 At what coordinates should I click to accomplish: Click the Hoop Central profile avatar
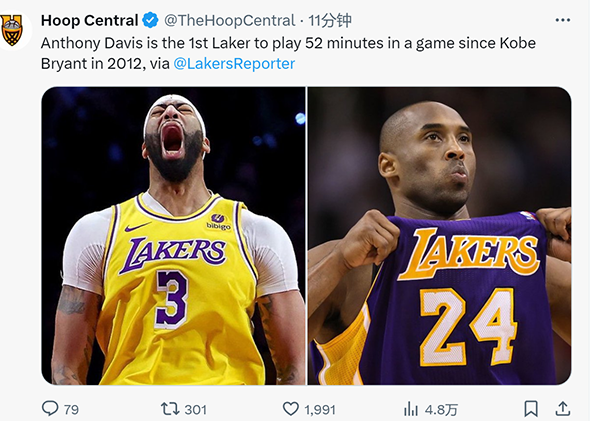(x=13, y=30)
